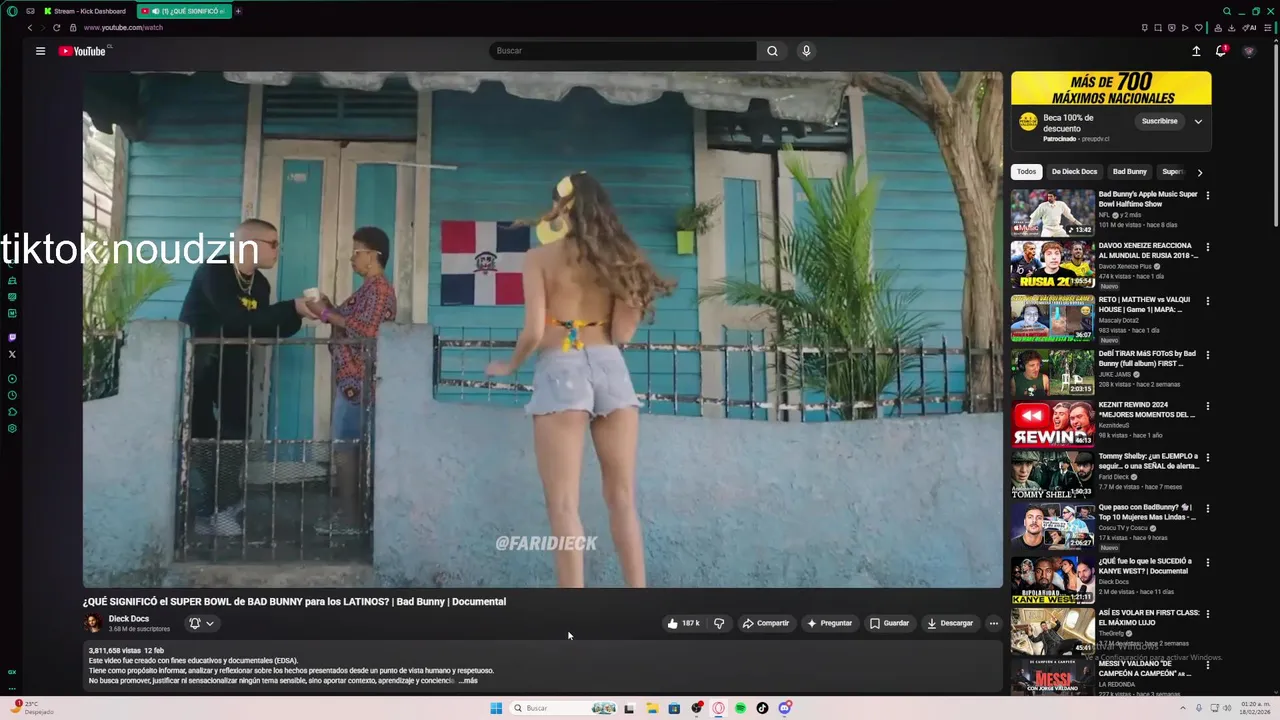Viewport: 1280px width, 720px height.
Task: Expand the description with ...más
Action: coord(467,681)
